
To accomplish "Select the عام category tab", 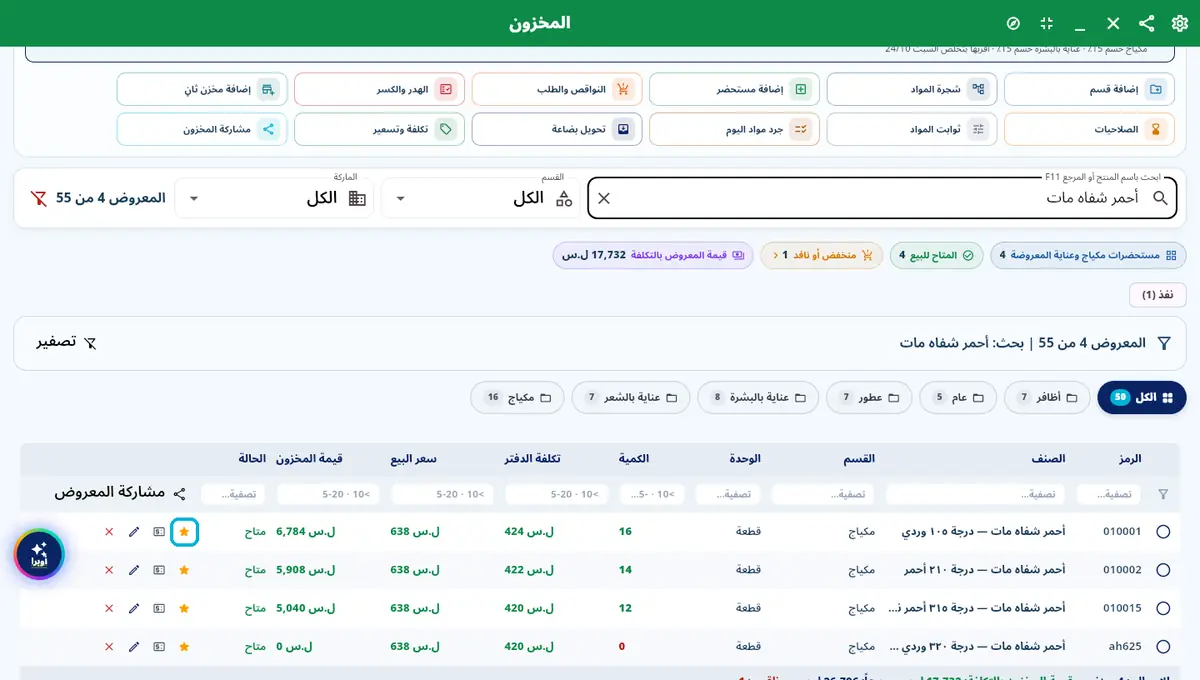I will coord(958,398).
